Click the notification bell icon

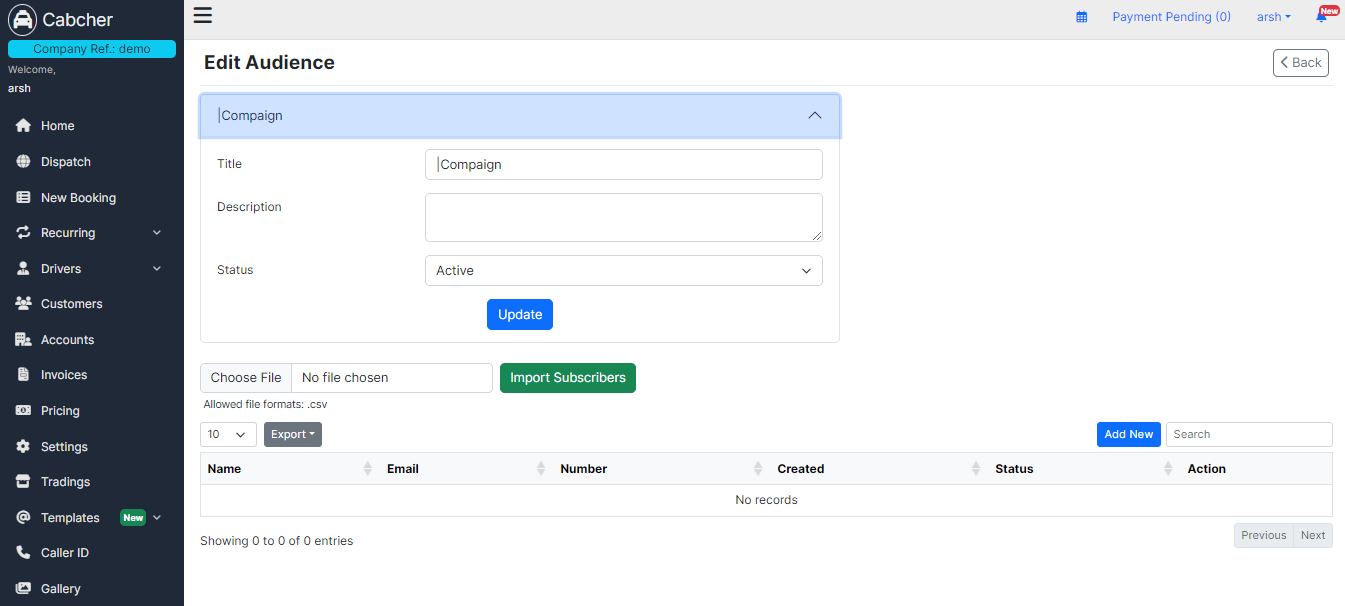point(1321,17)
